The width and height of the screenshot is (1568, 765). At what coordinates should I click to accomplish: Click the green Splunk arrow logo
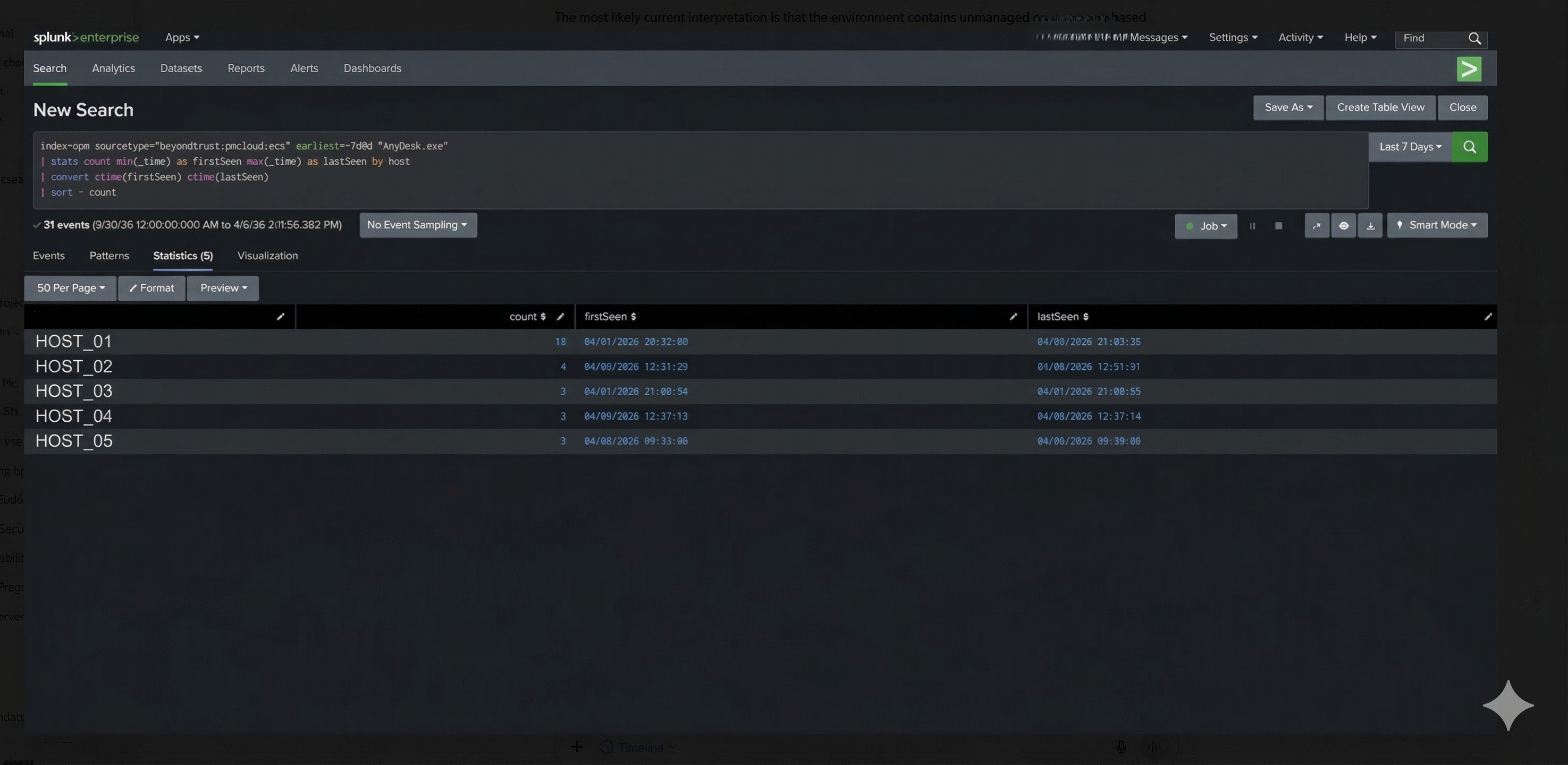click(1469, 69)
